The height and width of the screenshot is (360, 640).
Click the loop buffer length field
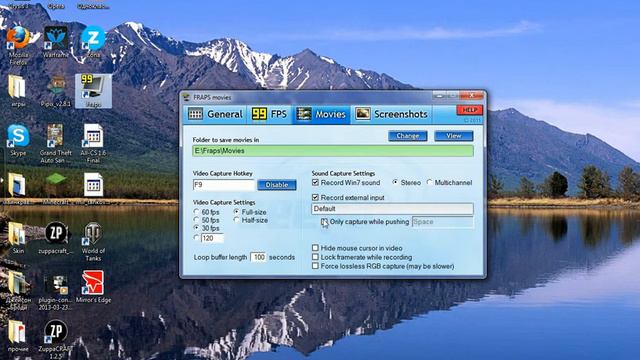[x=258, y=257]
